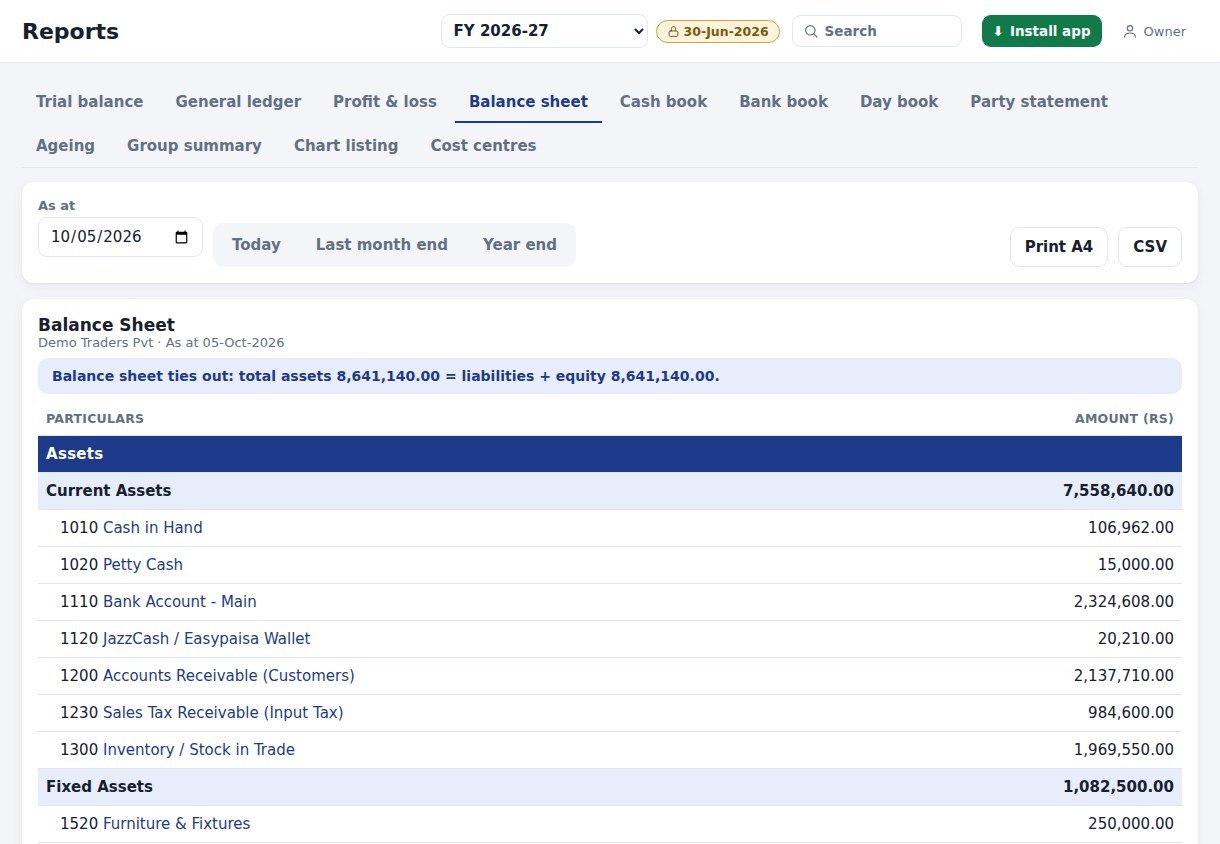The width and height of the screenshot is (1220, 844).
Task: Click the Bank Account amount 2,324,608.00
Action: [1124, 601]
